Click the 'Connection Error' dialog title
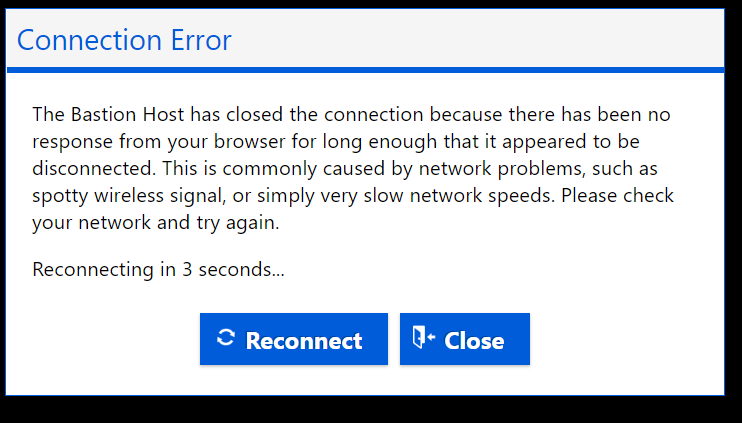Image resolution: width=742 pixels, height=423 pixels. pos(124,40)
